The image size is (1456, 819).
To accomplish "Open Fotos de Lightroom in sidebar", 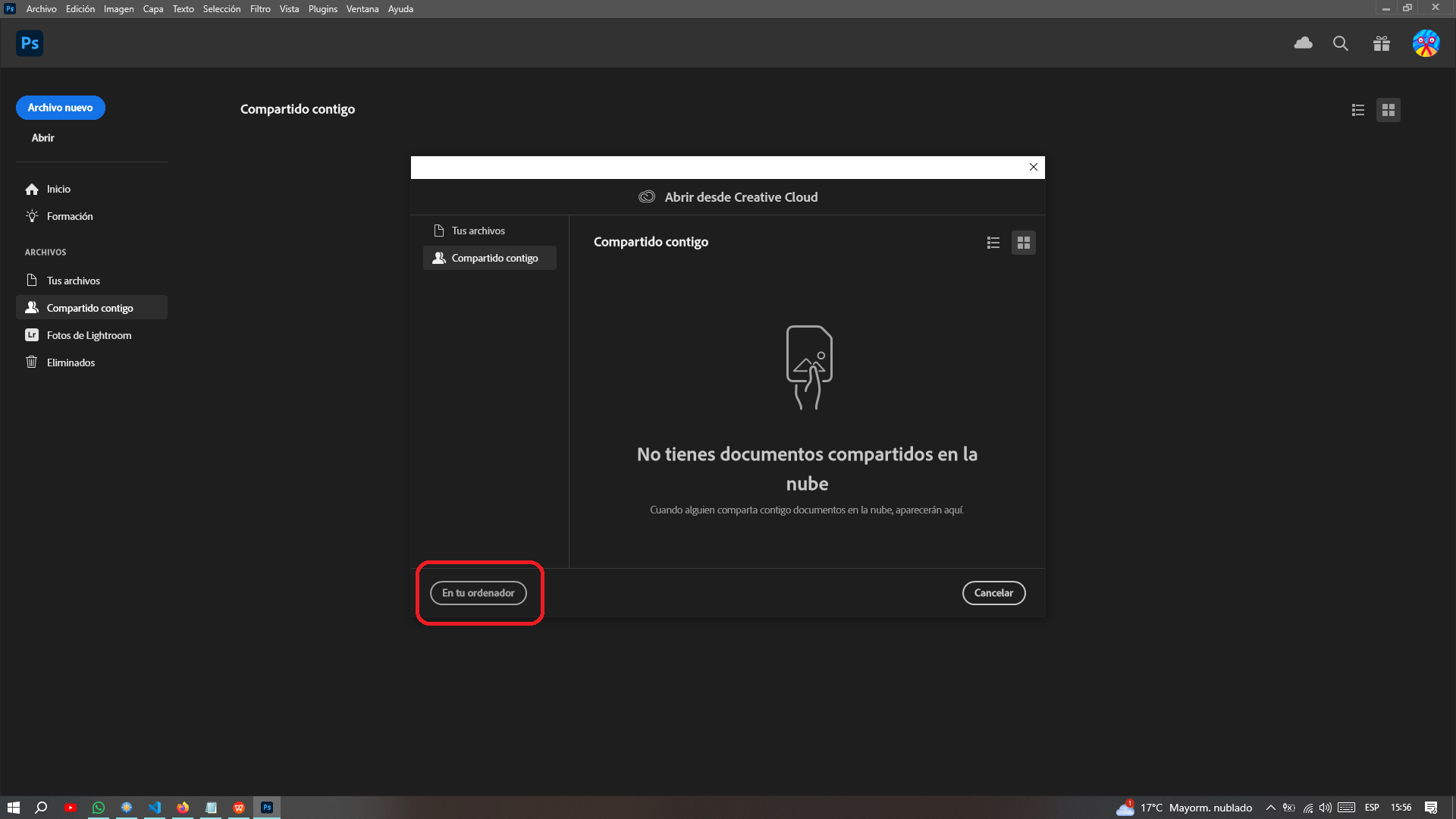I will (x=89, y=335).
